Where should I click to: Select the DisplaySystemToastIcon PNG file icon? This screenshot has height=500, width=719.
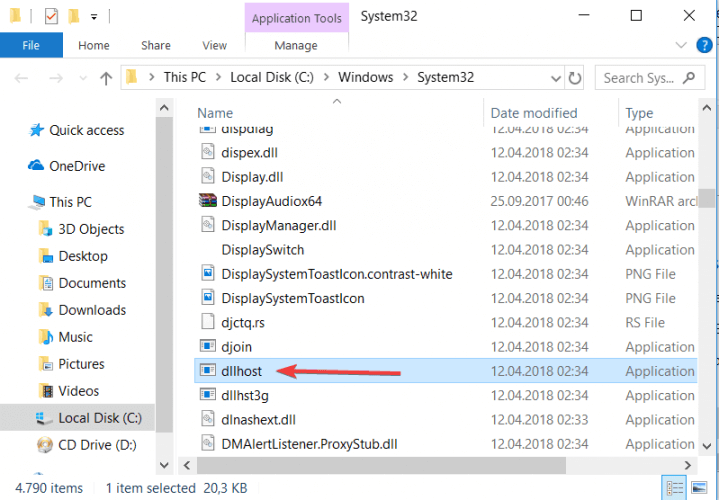click(208, 297)
